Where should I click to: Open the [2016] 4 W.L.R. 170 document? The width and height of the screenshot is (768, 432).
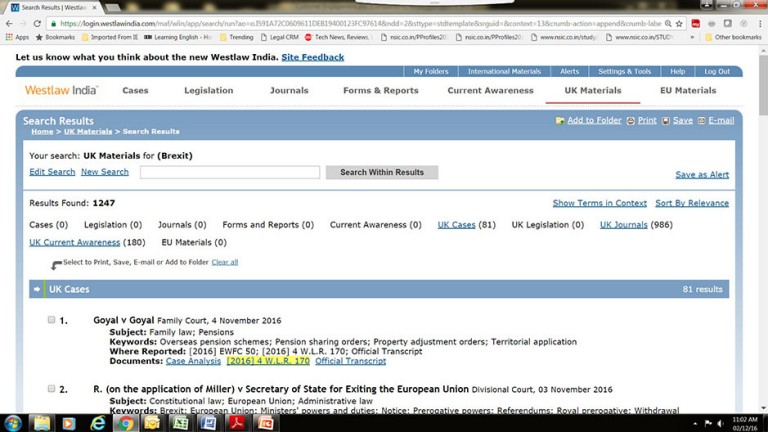click(x=268, y=361)
